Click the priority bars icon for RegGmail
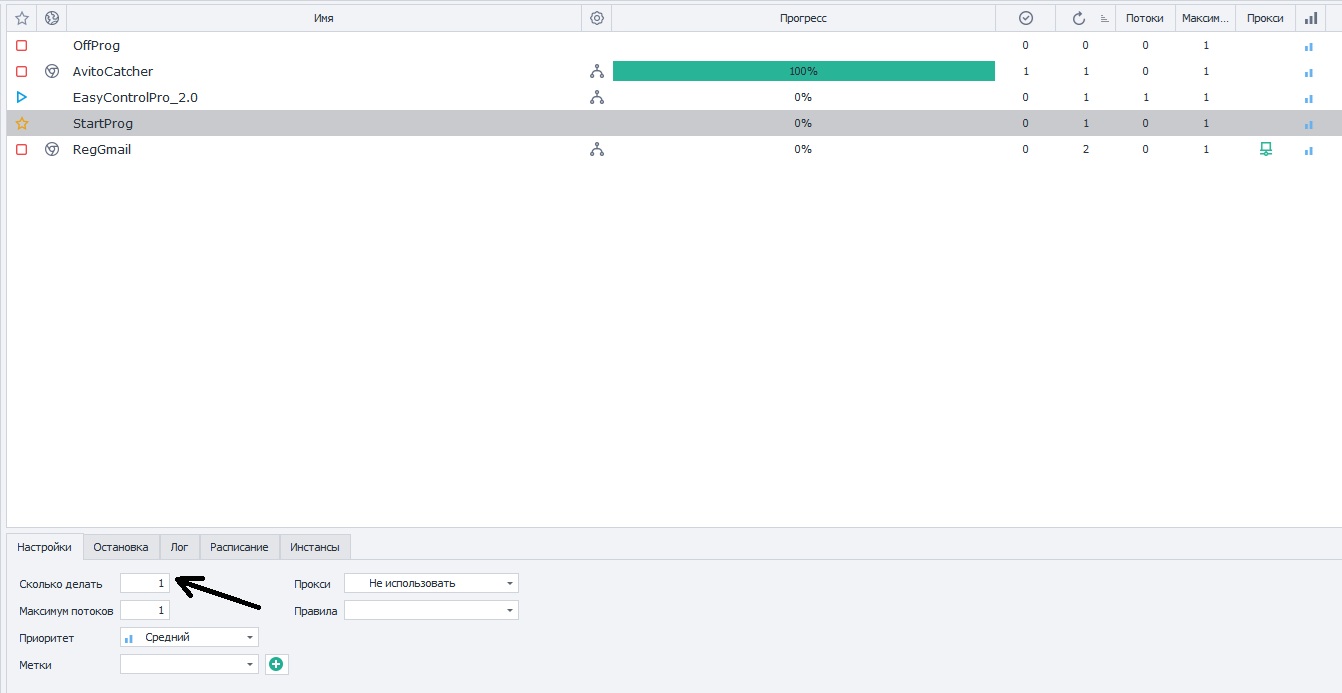Image resolution: width=1342 pixels, height=693 pixels. 1309,151
